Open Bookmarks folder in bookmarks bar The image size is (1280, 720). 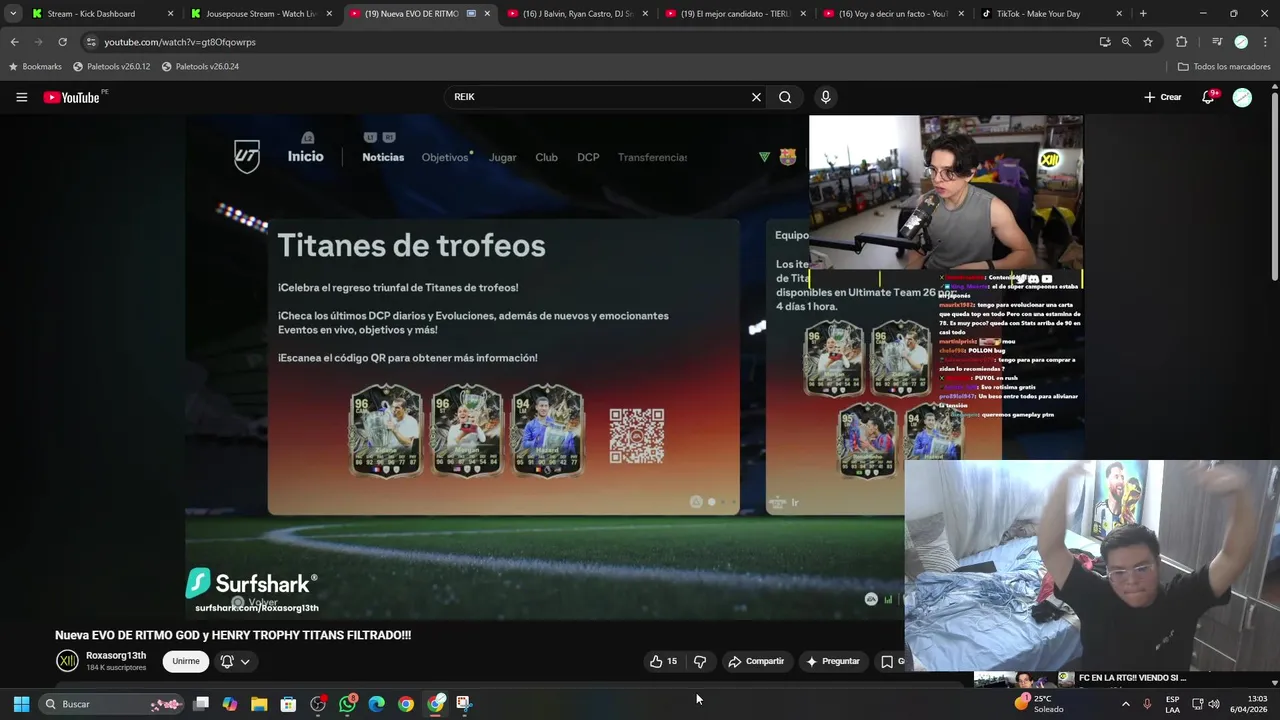(35, 66)
